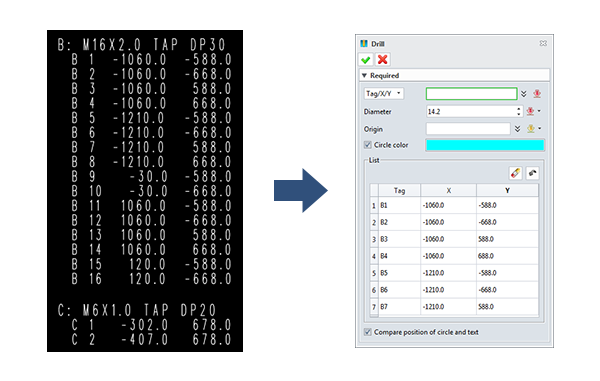Expand options chevron next to Tag/X/Y field

(524, 94)
